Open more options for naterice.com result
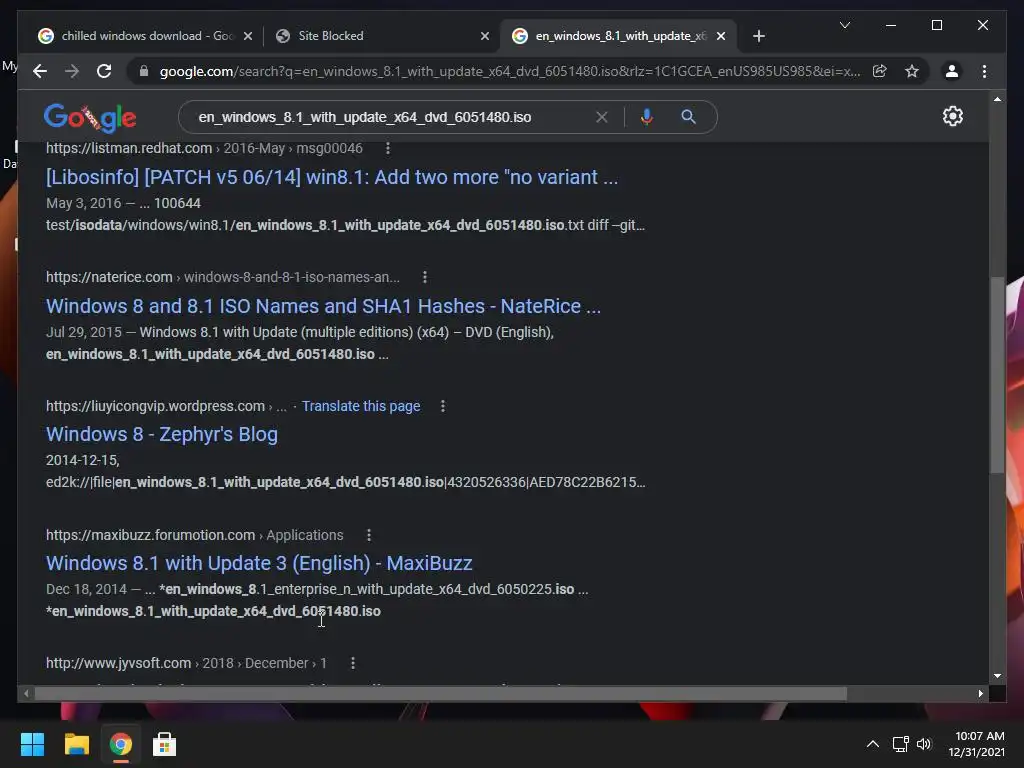The height and width of the screenshot is (768, 1024). click(x=425, y=277)
